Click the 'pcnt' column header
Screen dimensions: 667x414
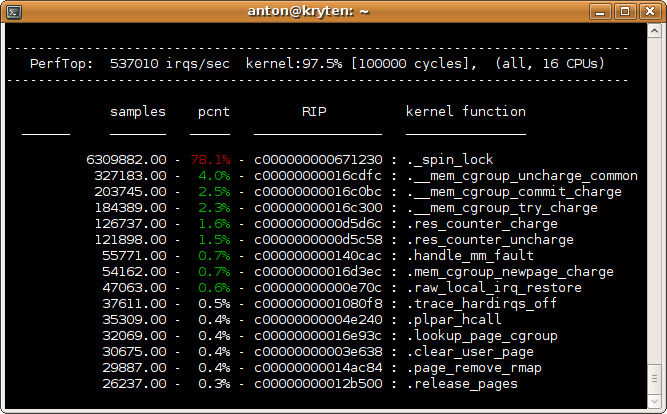[x=214, y=112]
